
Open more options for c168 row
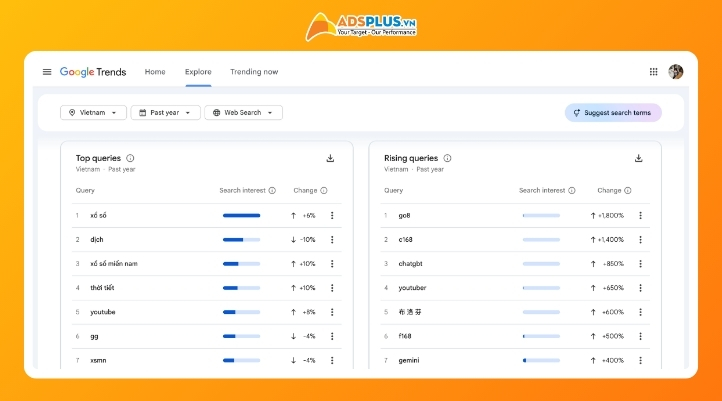tap(640, 240)
